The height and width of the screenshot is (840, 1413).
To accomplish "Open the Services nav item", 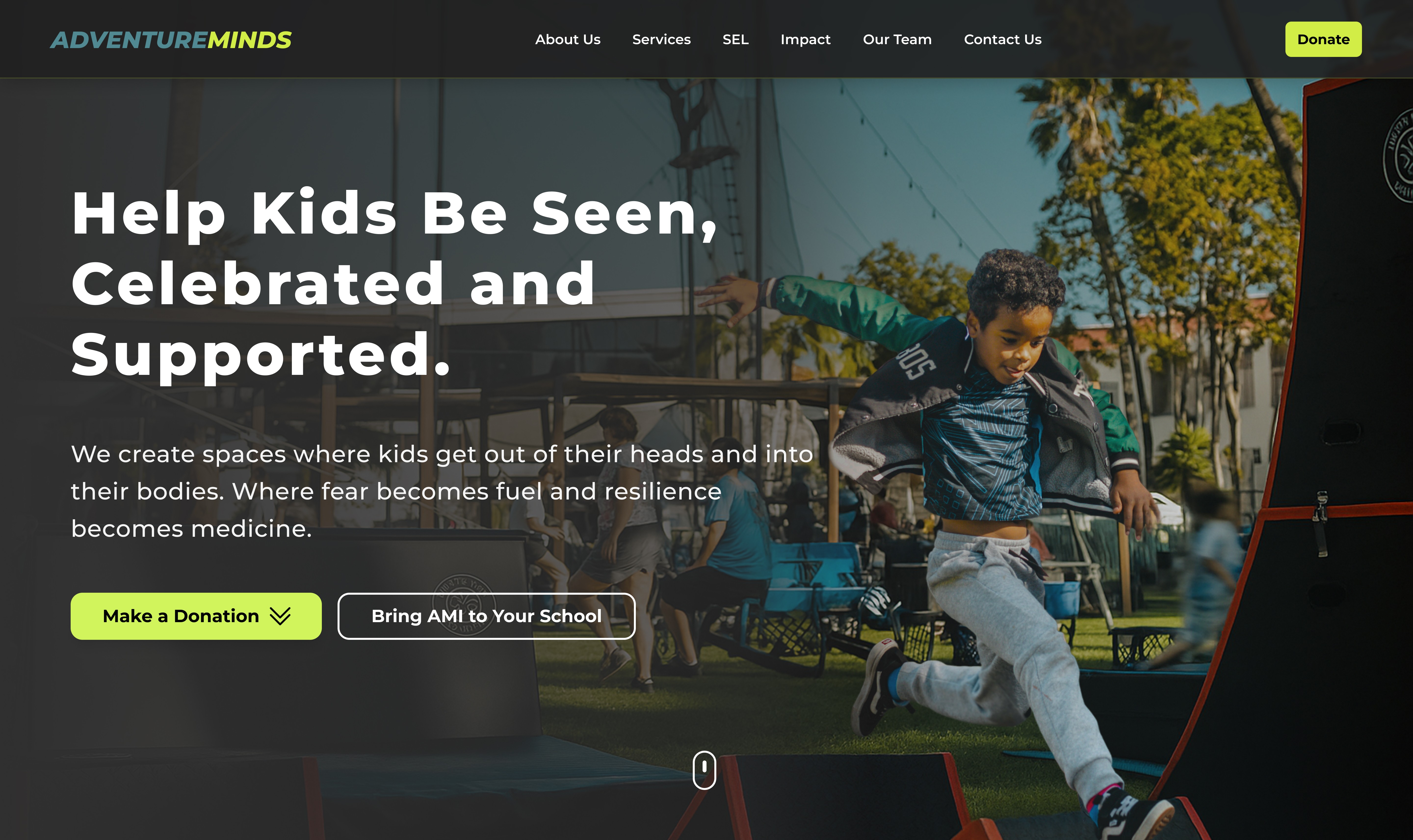I will coord(661,40).
